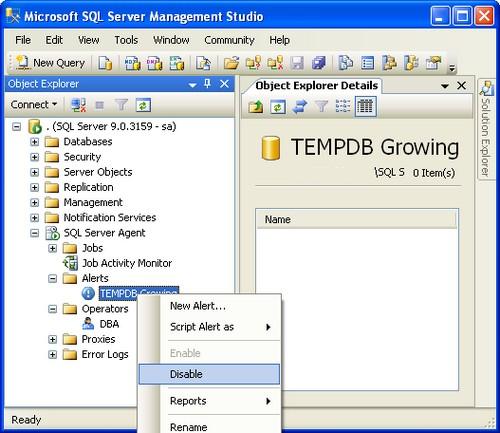Expand the Proxies folder
Screen dimensions: 500x433
click(x=52, y=339)
